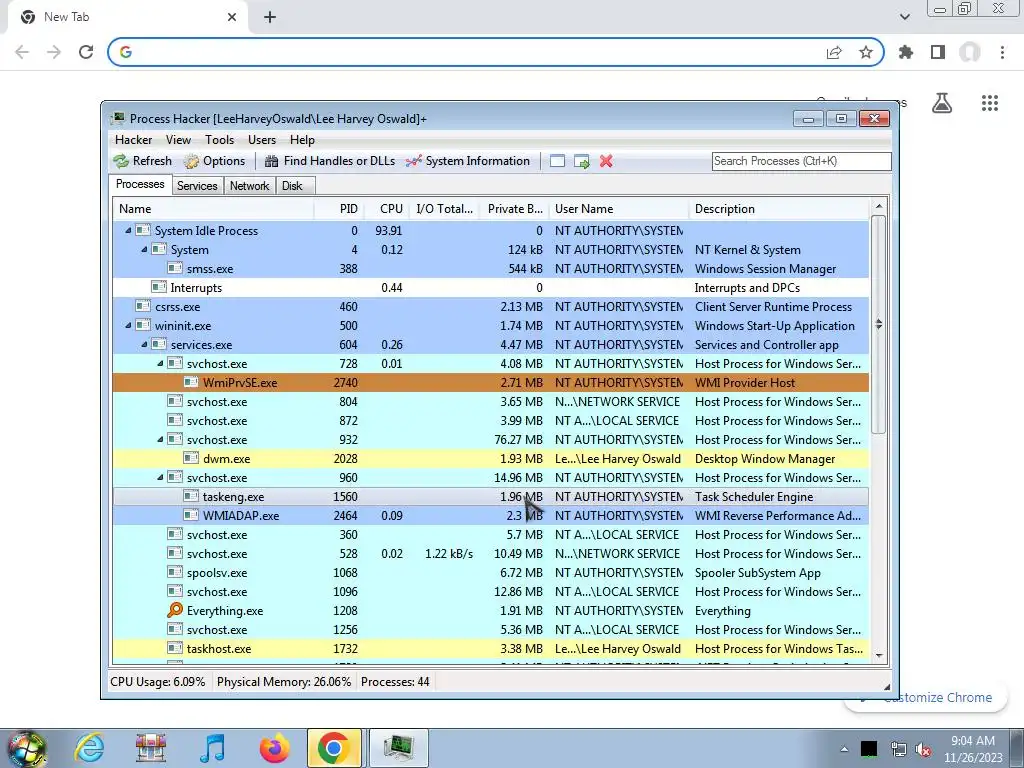Sort by the Name column header

click(214, 209)
